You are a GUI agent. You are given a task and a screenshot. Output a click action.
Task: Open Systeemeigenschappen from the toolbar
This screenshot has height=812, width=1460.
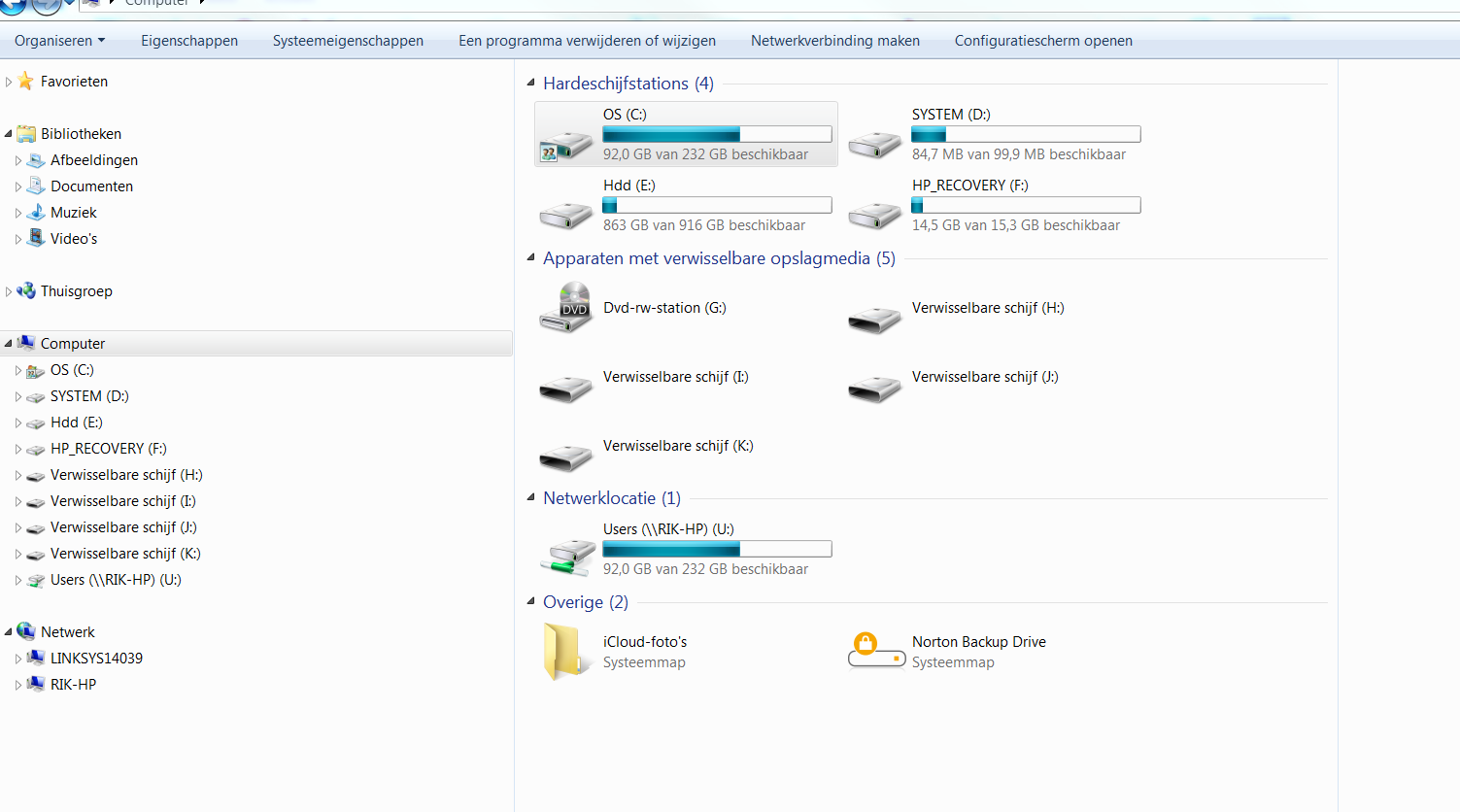[348, 41]
